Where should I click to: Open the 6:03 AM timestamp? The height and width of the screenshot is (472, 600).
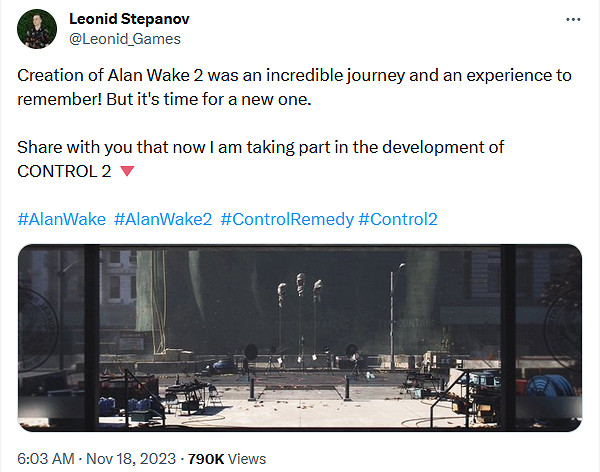[x=44, y=458]
